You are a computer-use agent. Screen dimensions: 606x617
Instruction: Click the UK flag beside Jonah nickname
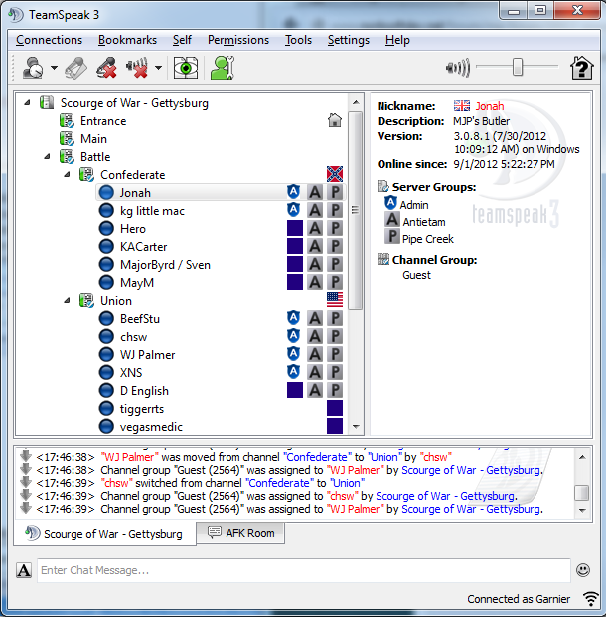462,105
